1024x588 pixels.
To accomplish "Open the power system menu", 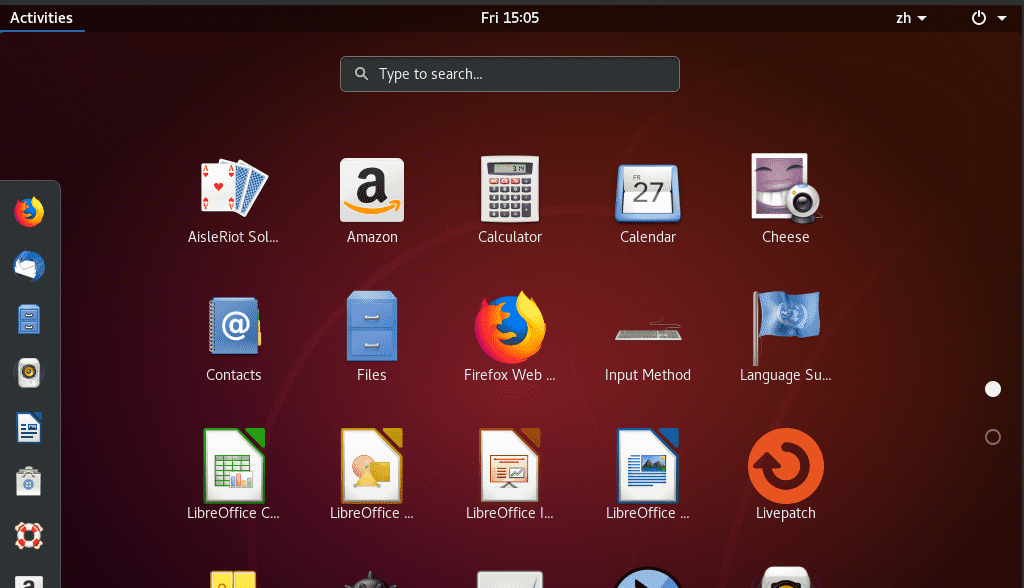I will pos(988,18).
